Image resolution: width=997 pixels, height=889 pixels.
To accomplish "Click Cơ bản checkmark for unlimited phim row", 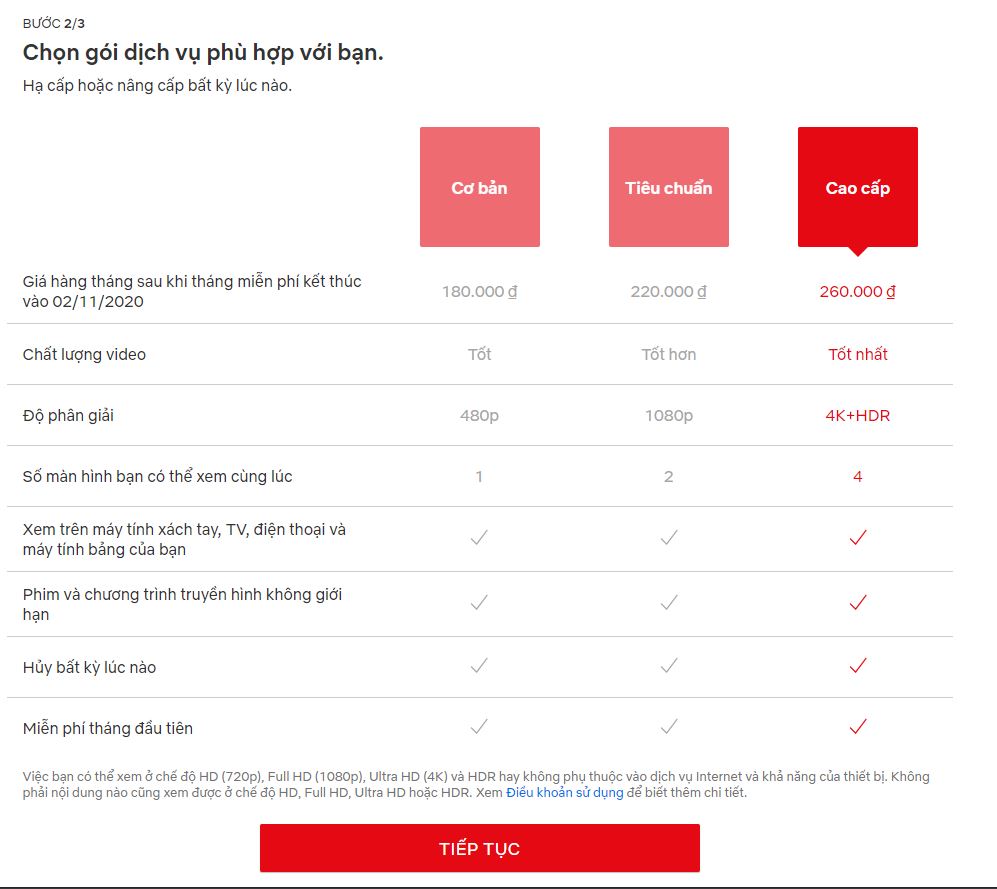I will [479, 603].
